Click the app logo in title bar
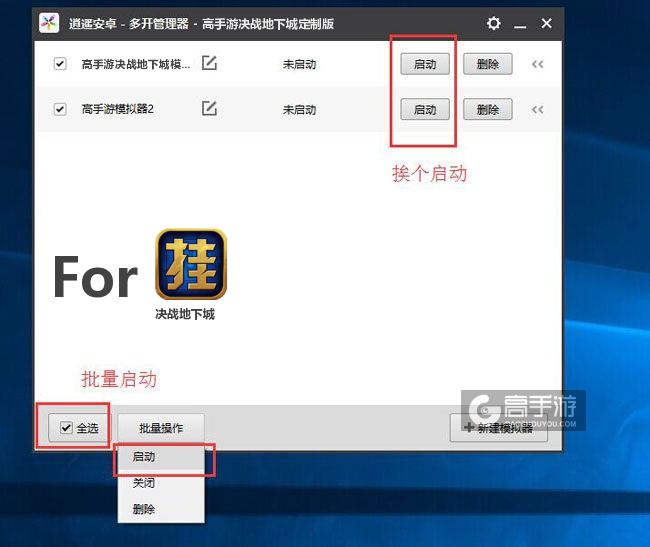Screen dimensions: 650x547 (x=49, y=23)
